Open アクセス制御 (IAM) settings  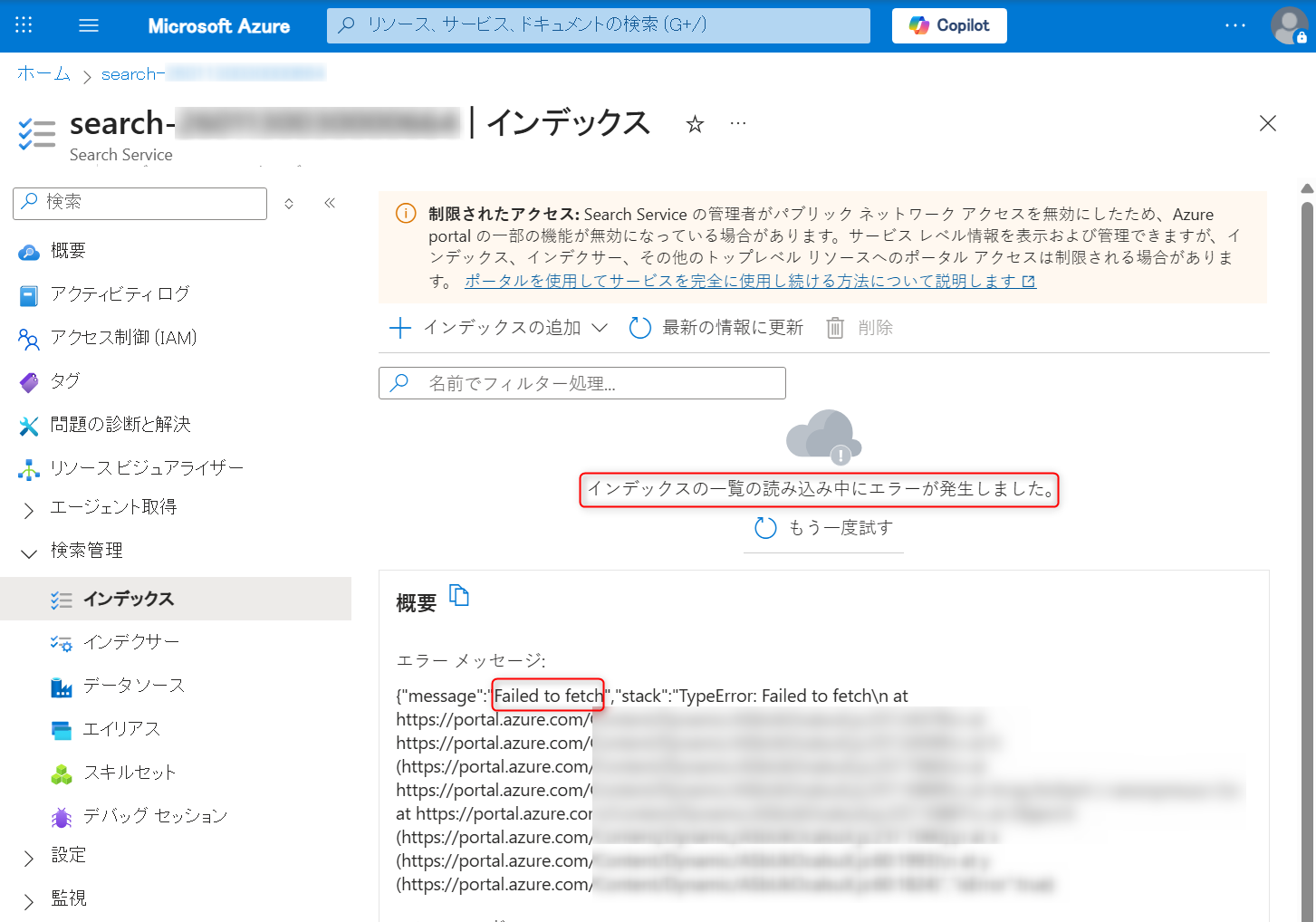point(123,338)
